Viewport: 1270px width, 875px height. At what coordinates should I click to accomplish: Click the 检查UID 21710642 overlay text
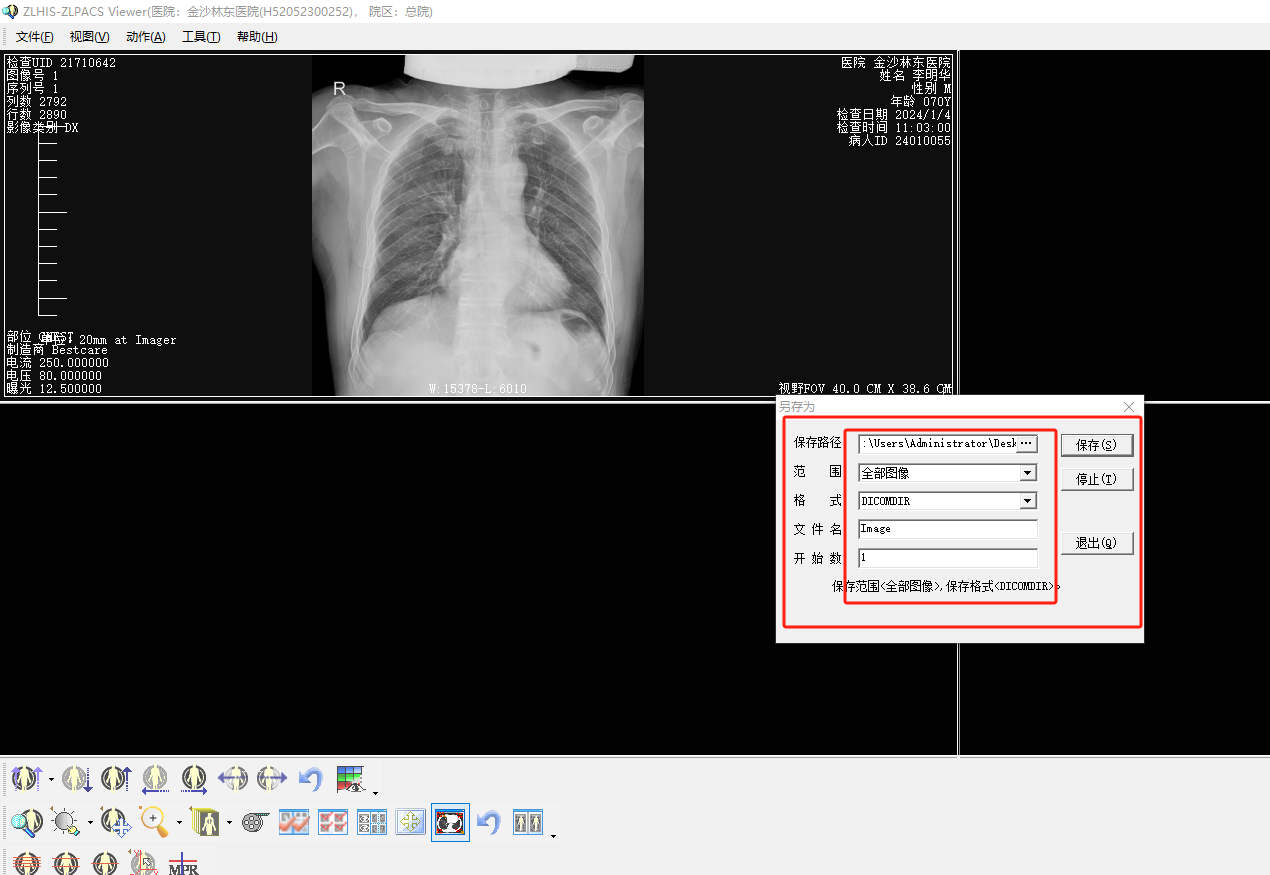click(61, 63)
